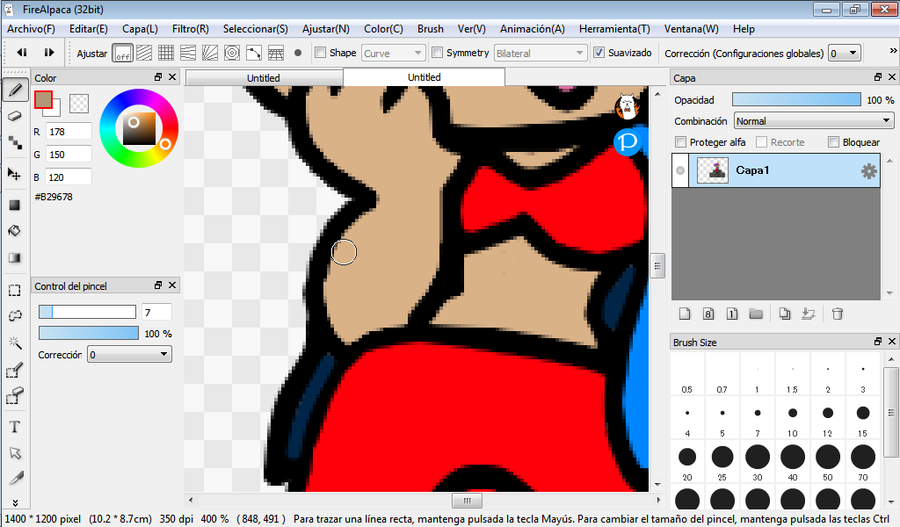This screenshot has width=900, height=527.
Task: Select brush size 1.5 preset
Action: tap(792, 375)
